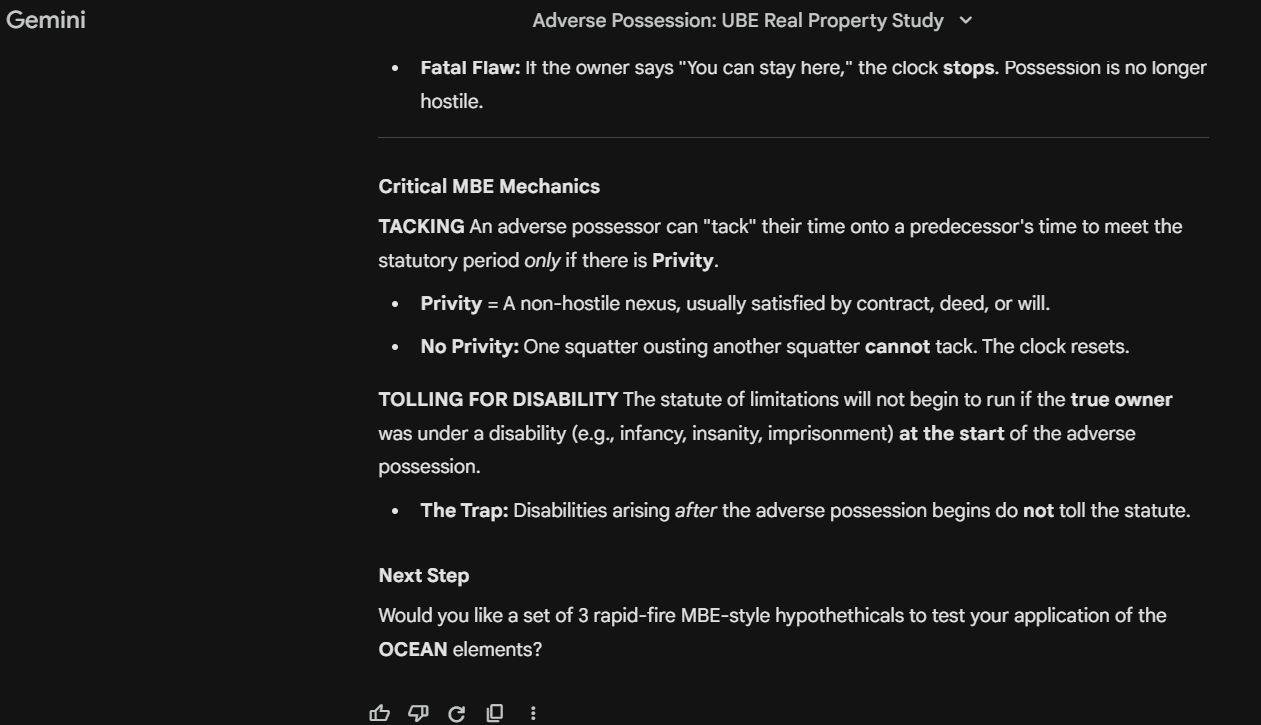Screen dimensions: 1261x725
Task: Click the Gemini logo
Action: point(46,20)
